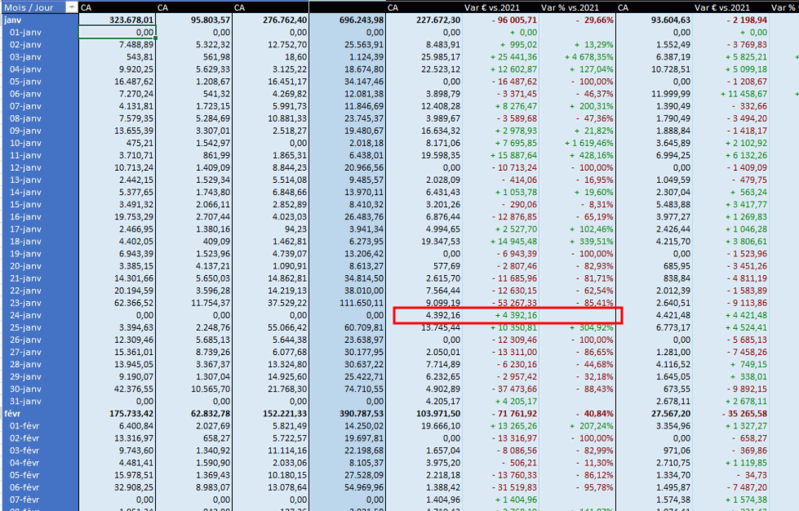This screenshot has height=511, width=799.
Task: Open the Mois / Jour filter dropdown
Action: click(x=69, y=7)
